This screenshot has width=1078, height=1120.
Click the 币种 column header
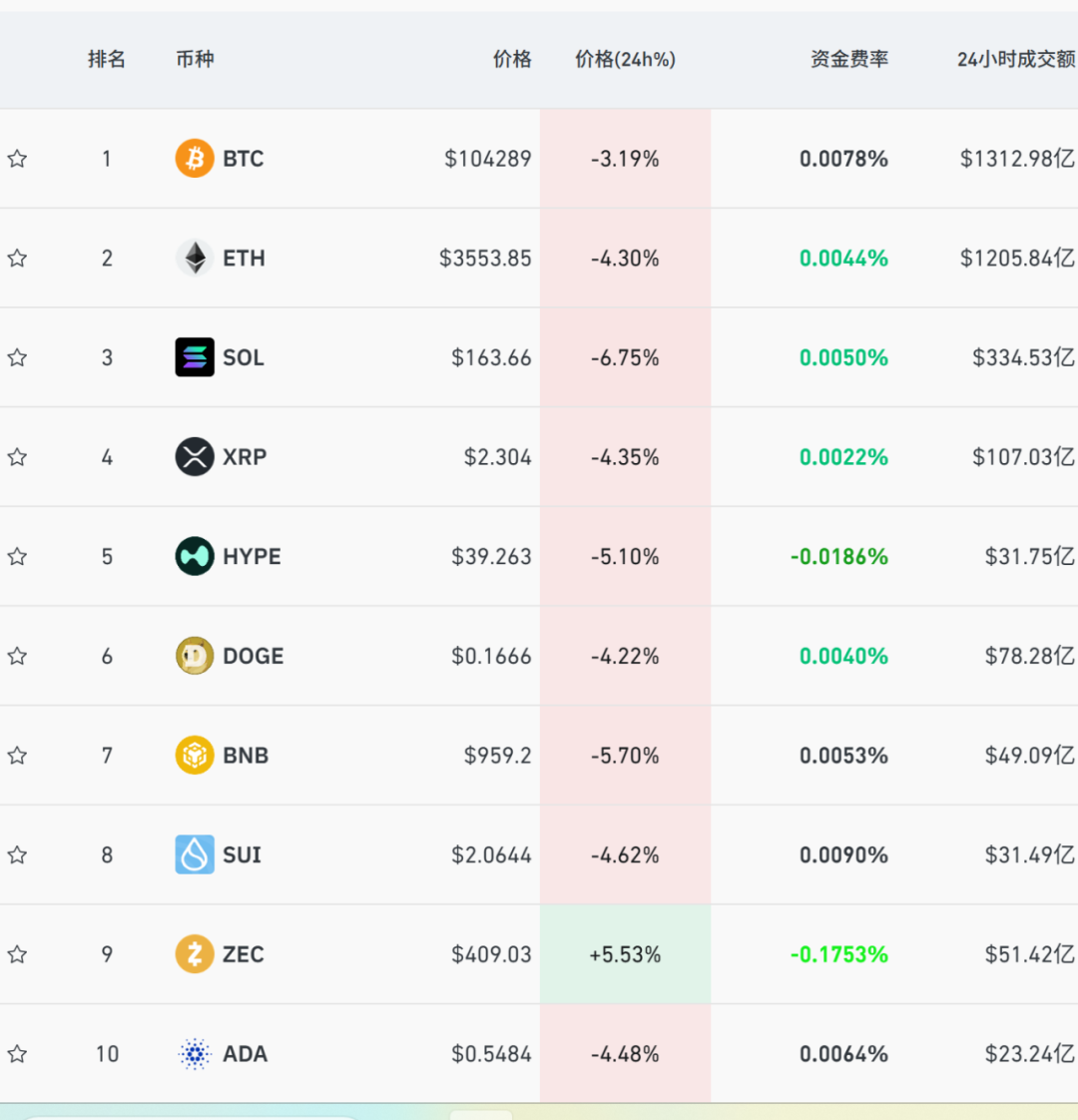(195, 60)
